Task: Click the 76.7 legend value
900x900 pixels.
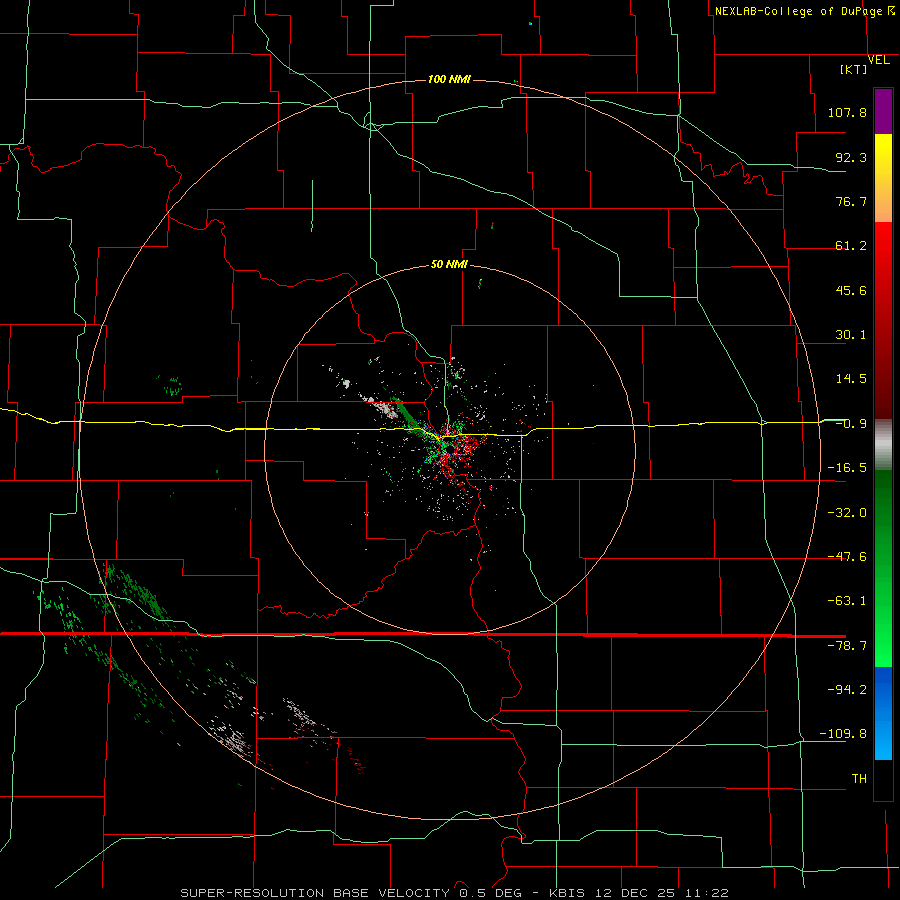Action: (851, 201)
